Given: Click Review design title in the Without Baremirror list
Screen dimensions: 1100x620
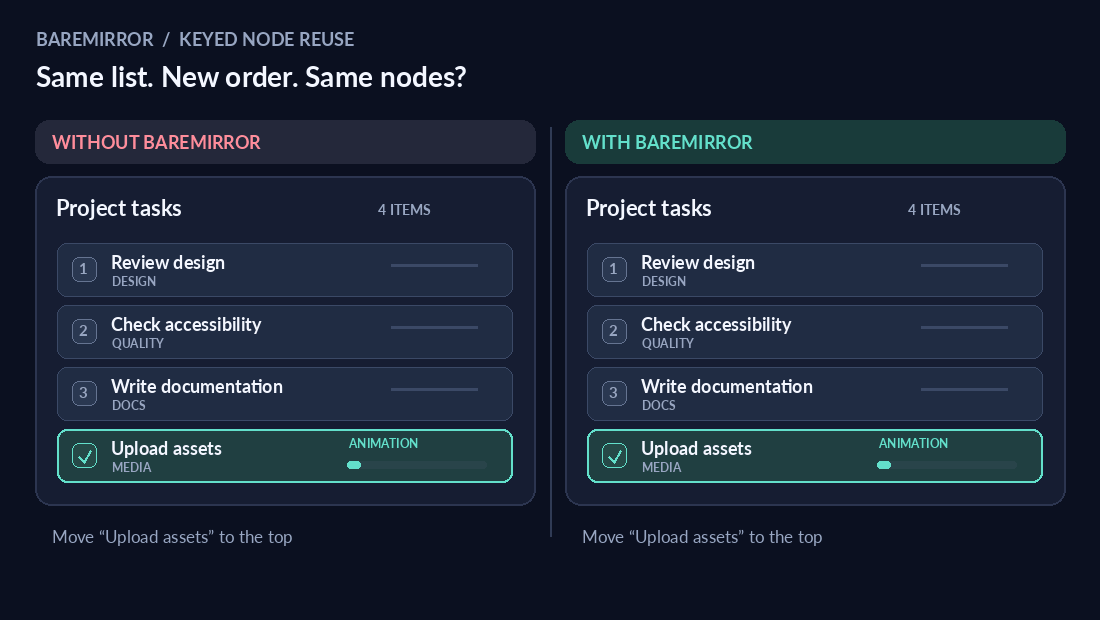Looking at the screenshot, I should 168,262.
